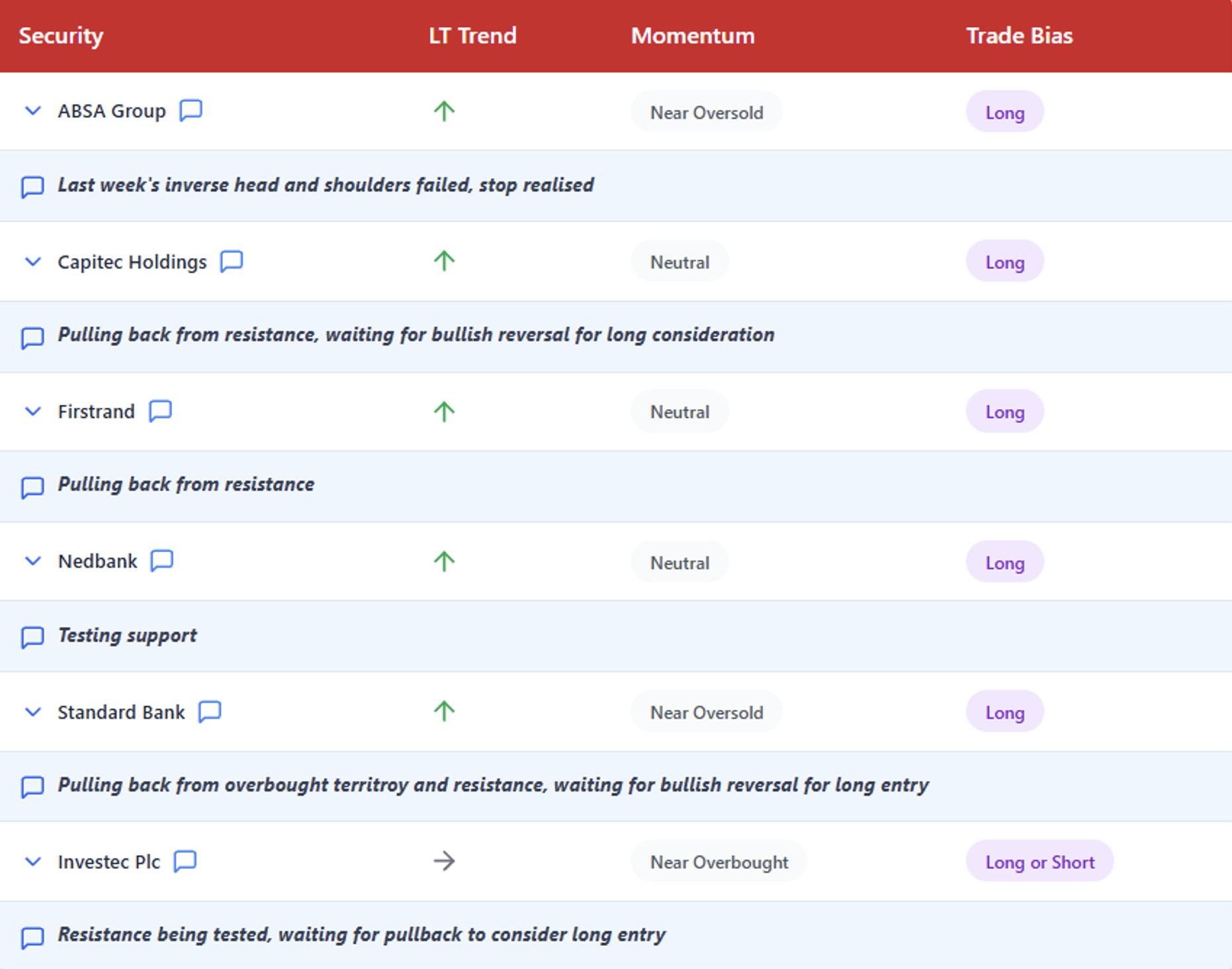Click Standard Bank 'Near Oversold' momentum badge
The width and height of the screenshot is (1232, 969).
pyautogui.click(x=707, y=712)
